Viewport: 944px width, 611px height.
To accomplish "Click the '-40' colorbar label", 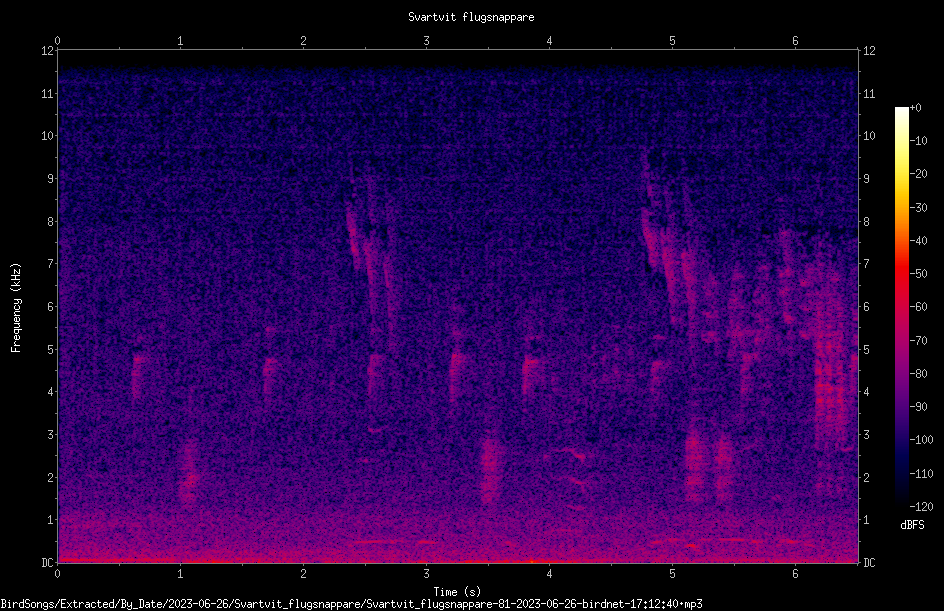I will (x=918, y=241).
